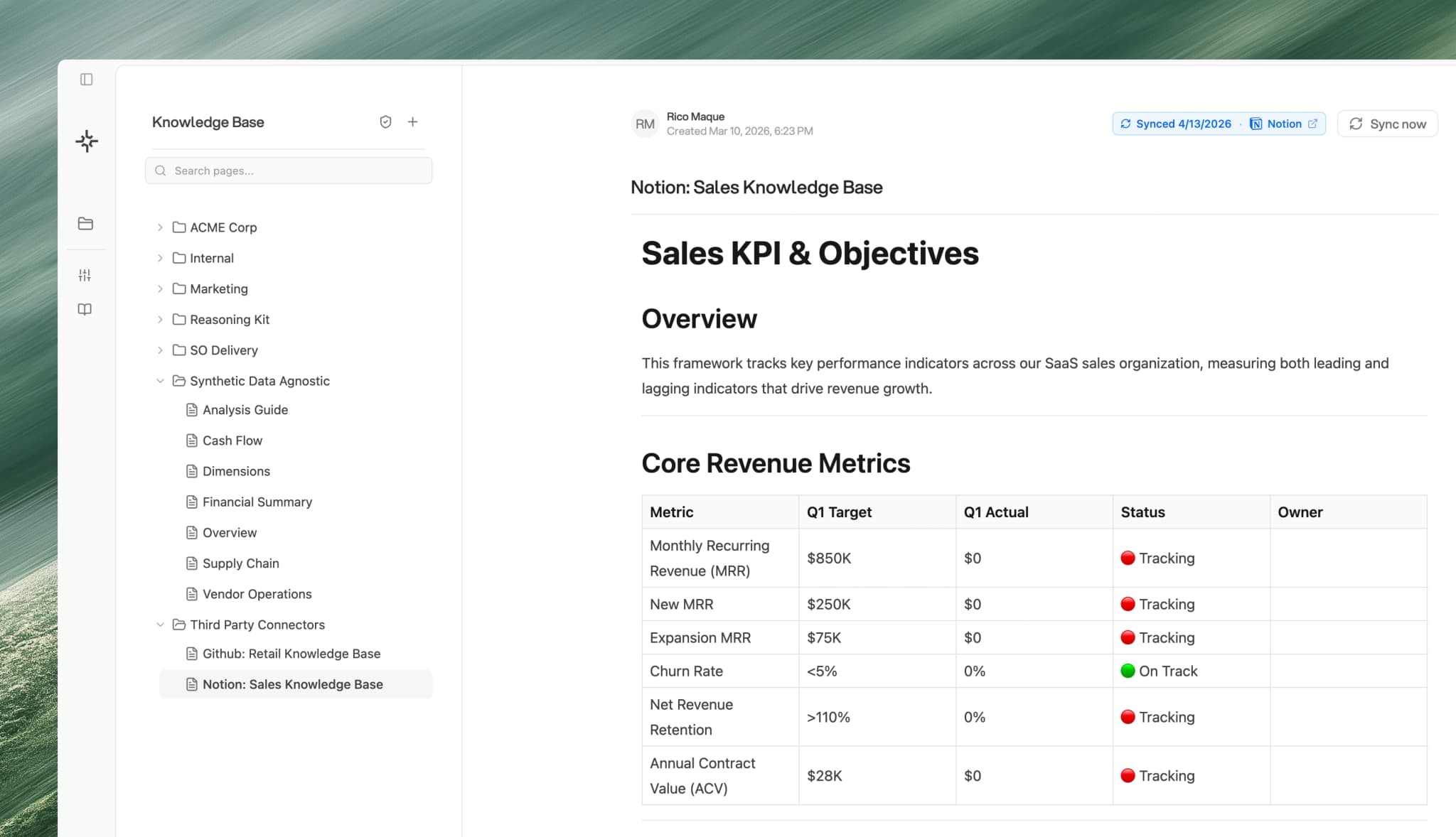Click the RM avatar of Rico Maque

tap(645, 123)
